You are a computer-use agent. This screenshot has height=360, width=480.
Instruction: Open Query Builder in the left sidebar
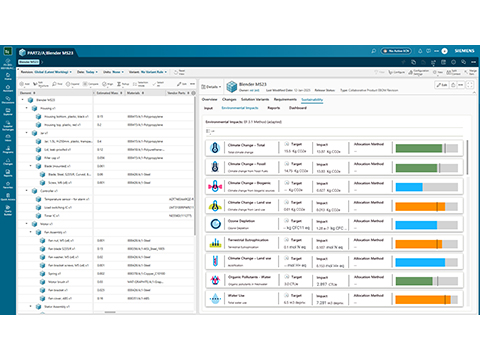(8, 210)
